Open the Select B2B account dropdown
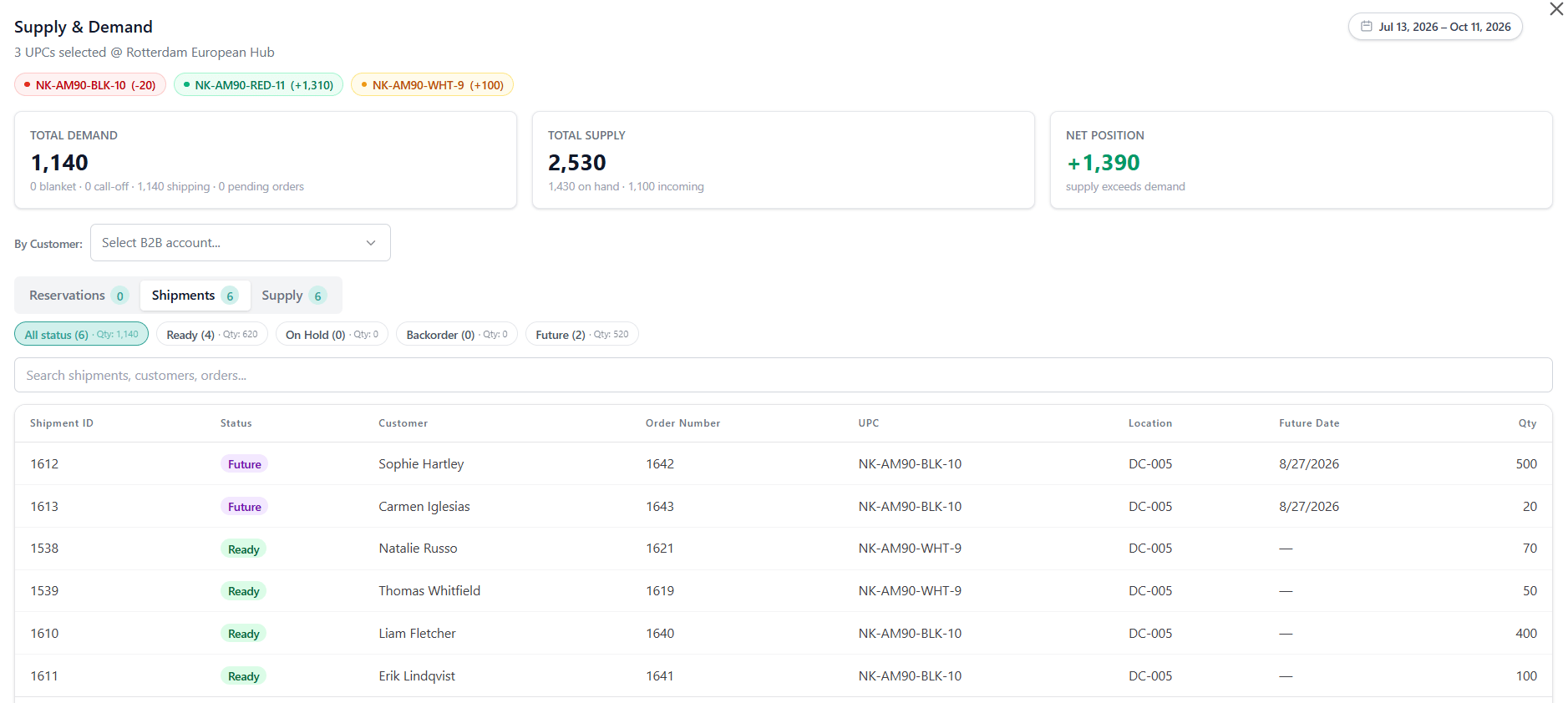 pos(241,243)
